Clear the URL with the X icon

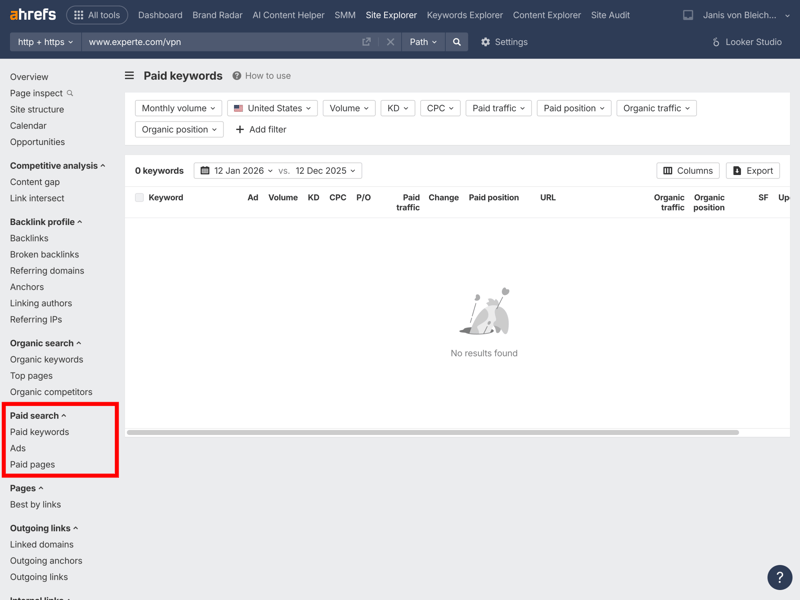coord(390,42)
